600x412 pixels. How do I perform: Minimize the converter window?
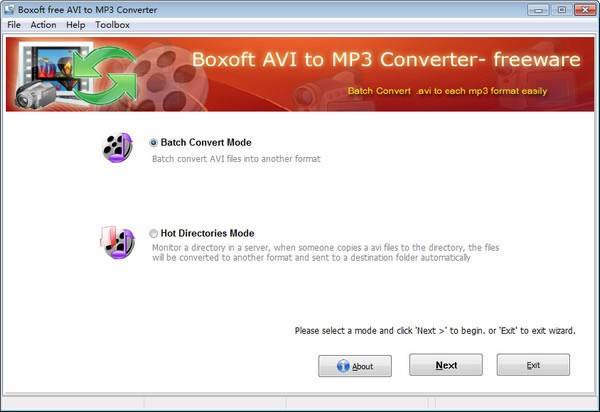tap(538, 10)
